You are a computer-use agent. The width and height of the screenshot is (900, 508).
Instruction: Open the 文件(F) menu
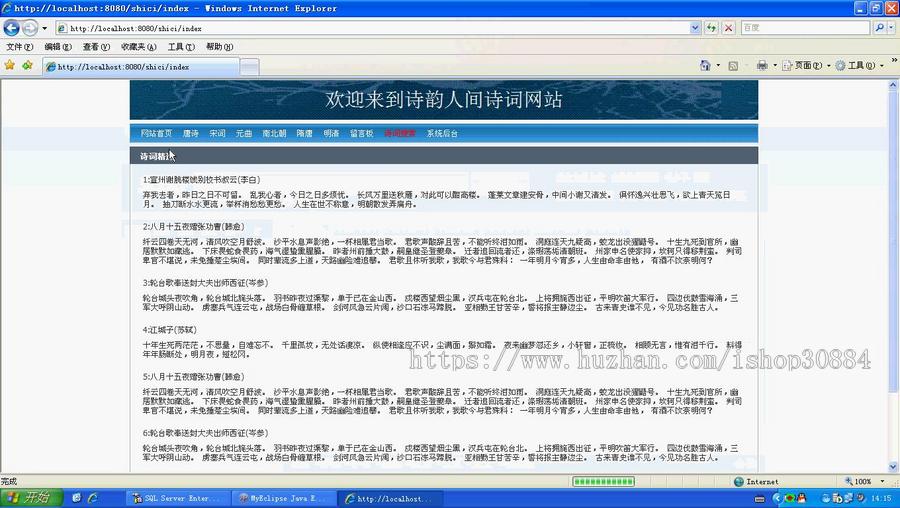[x=20, y=47]
